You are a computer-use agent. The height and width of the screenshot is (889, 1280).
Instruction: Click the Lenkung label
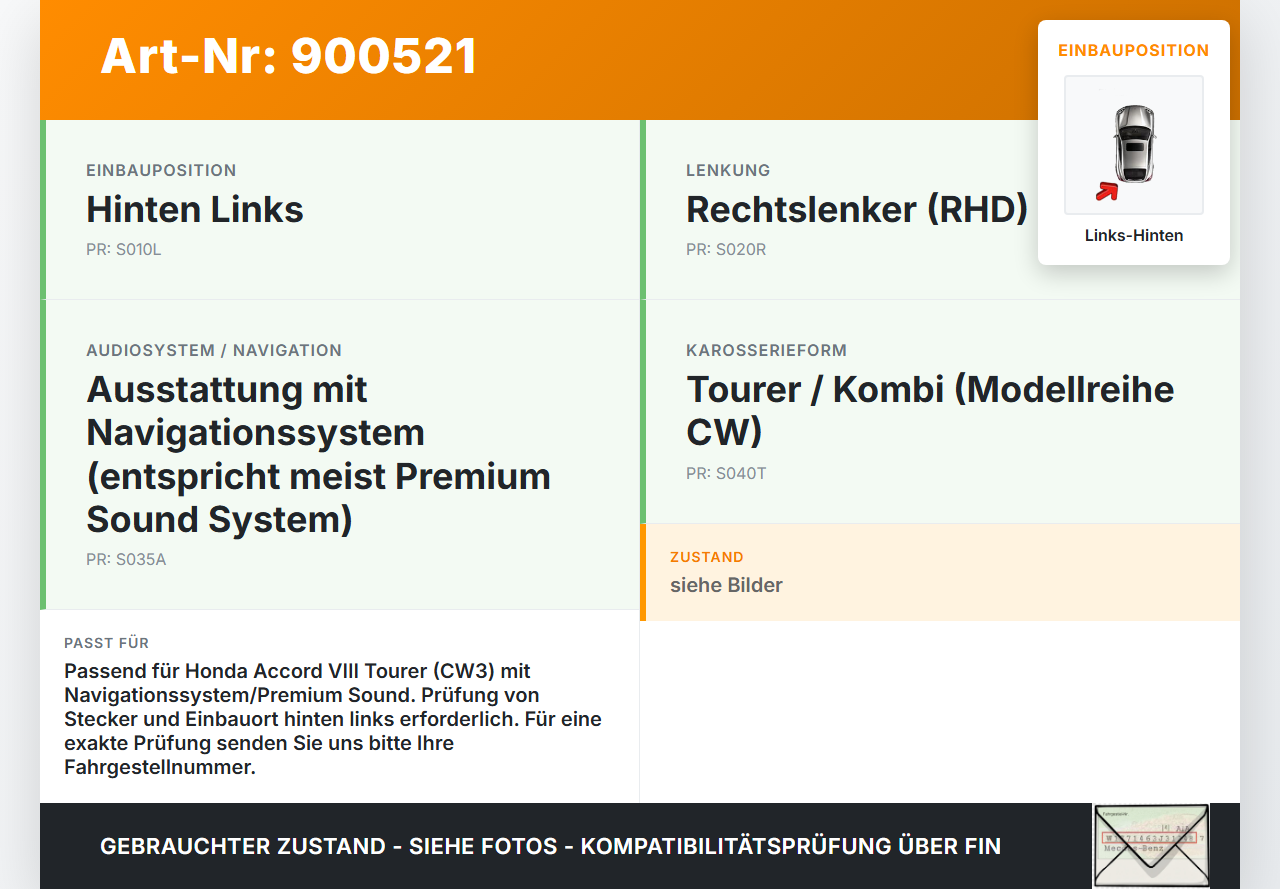click(x=728, y=170)
